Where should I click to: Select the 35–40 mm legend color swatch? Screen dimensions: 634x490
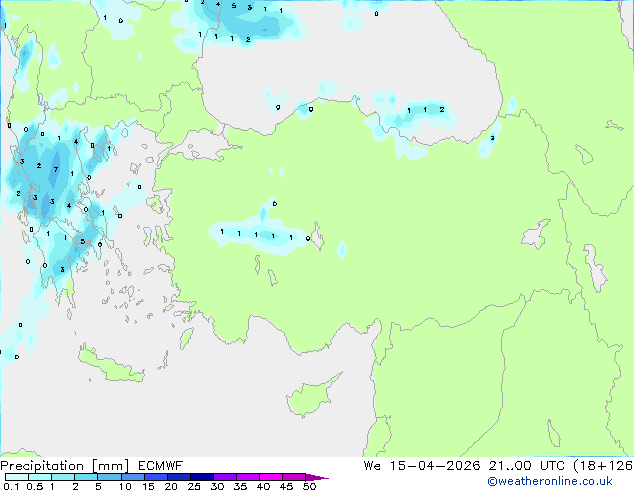248,477
